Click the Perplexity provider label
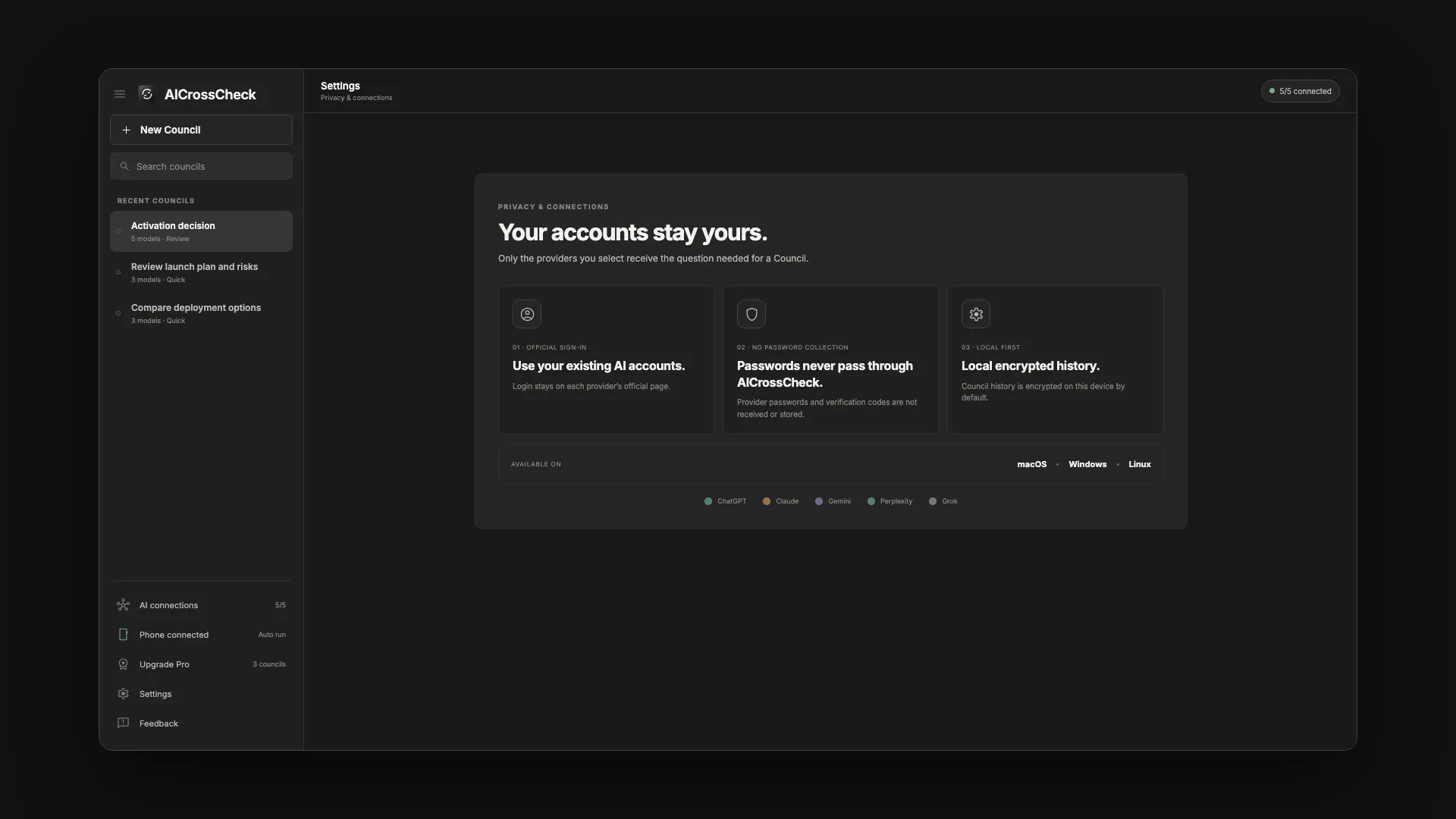Viewport: 1456px width, 819px height. pos(896,501)
